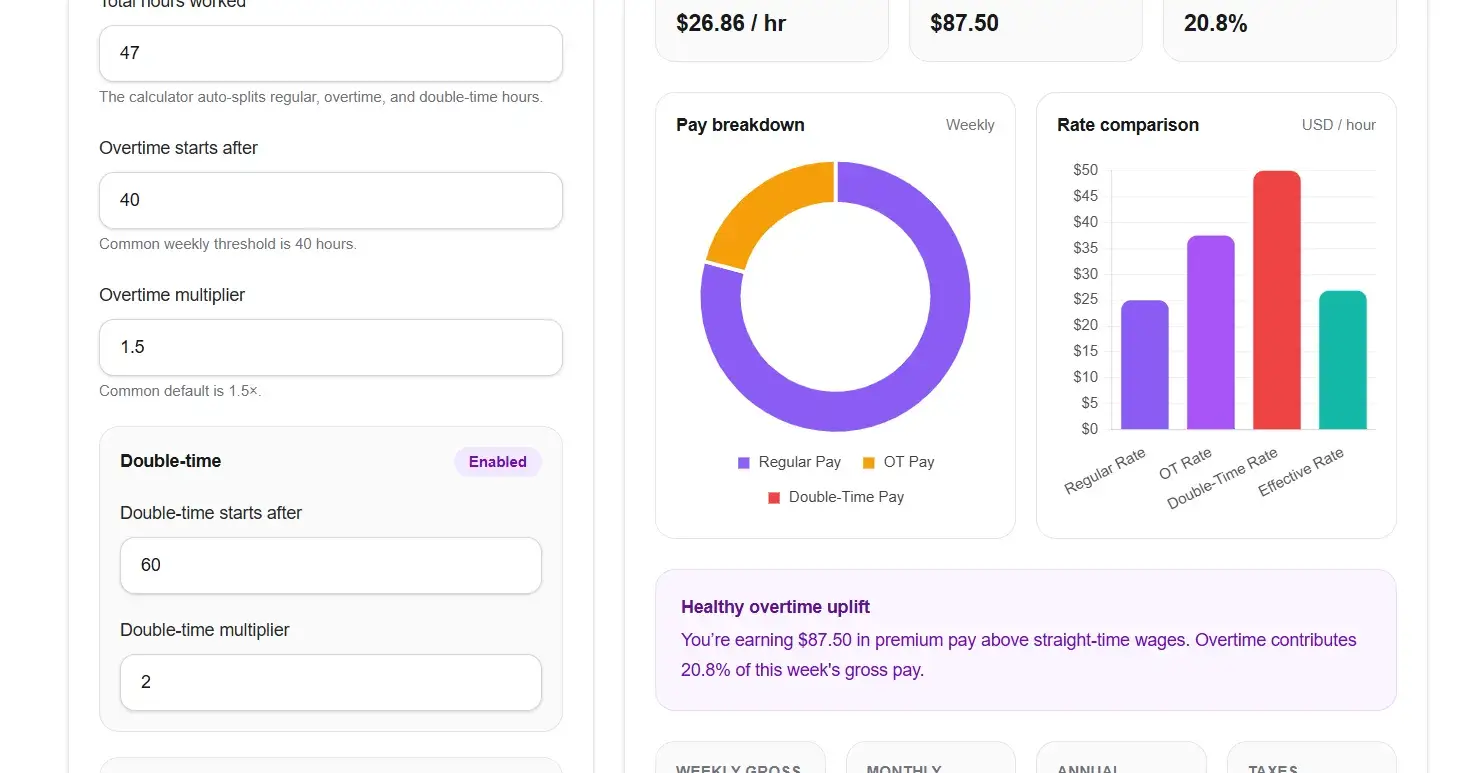
Task: Click the teal Effective Rate bar
Action: pyautogui.click(x=1342, y=360)
